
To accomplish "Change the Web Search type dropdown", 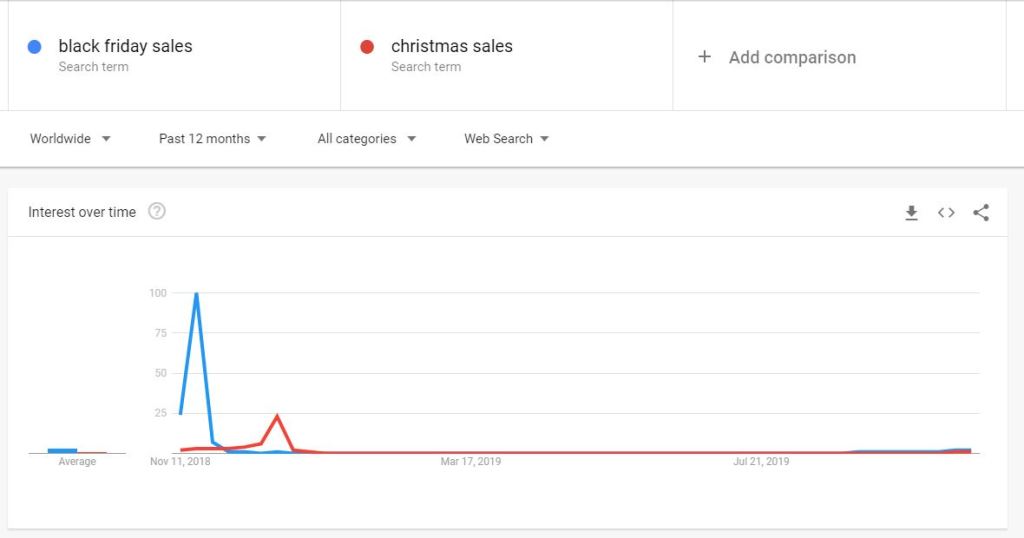I will [506, 138].
